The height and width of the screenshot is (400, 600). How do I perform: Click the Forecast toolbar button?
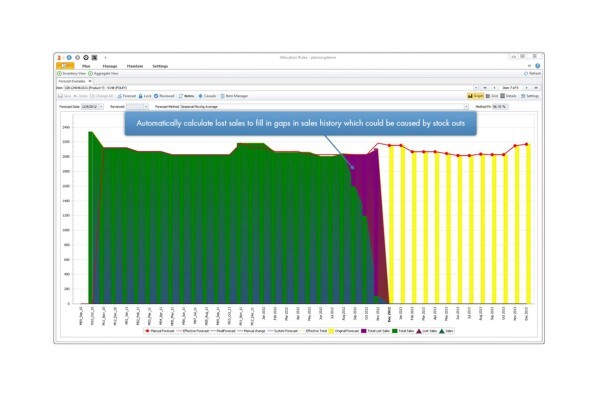(127, 96)
